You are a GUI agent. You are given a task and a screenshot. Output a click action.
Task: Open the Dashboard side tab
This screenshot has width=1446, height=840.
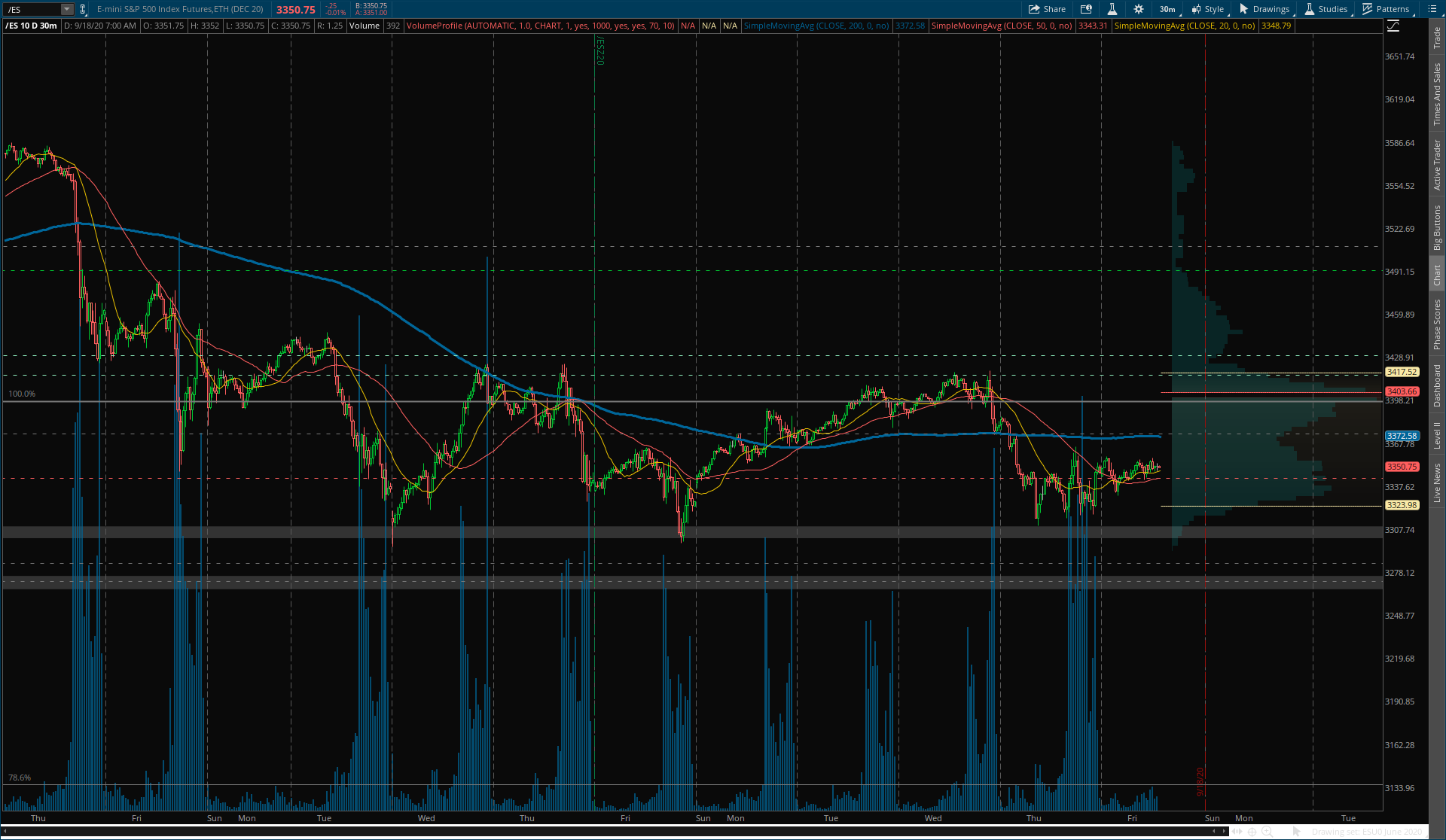click(1437, 385)
